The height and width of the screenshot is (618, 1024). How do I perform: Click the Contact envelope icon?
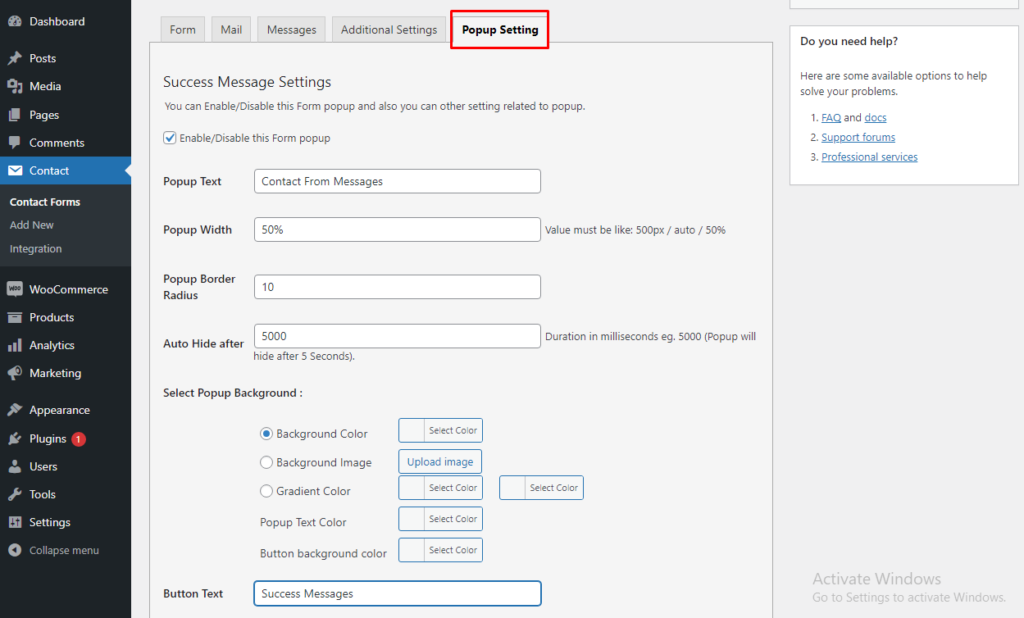pos(14,171)
